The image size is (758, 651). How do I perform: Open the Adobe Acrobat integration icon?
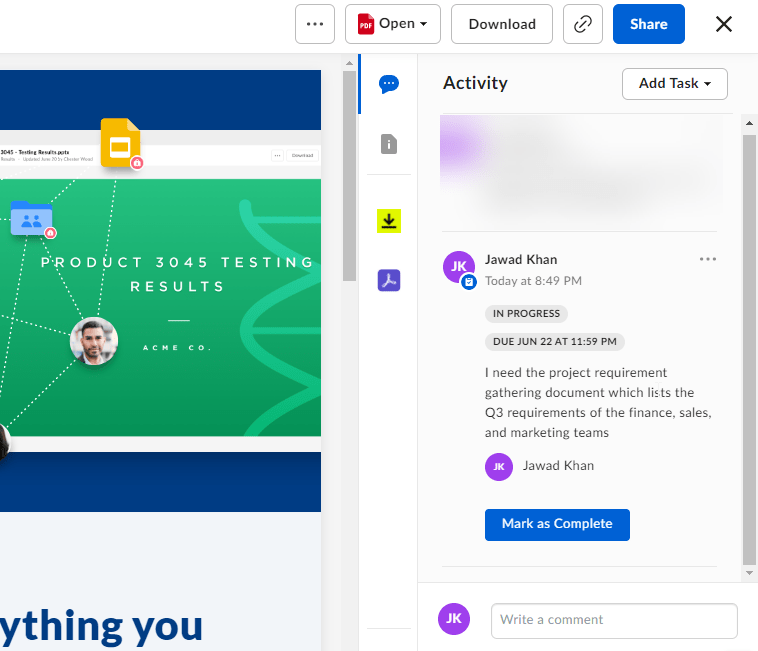pos(389,280)
